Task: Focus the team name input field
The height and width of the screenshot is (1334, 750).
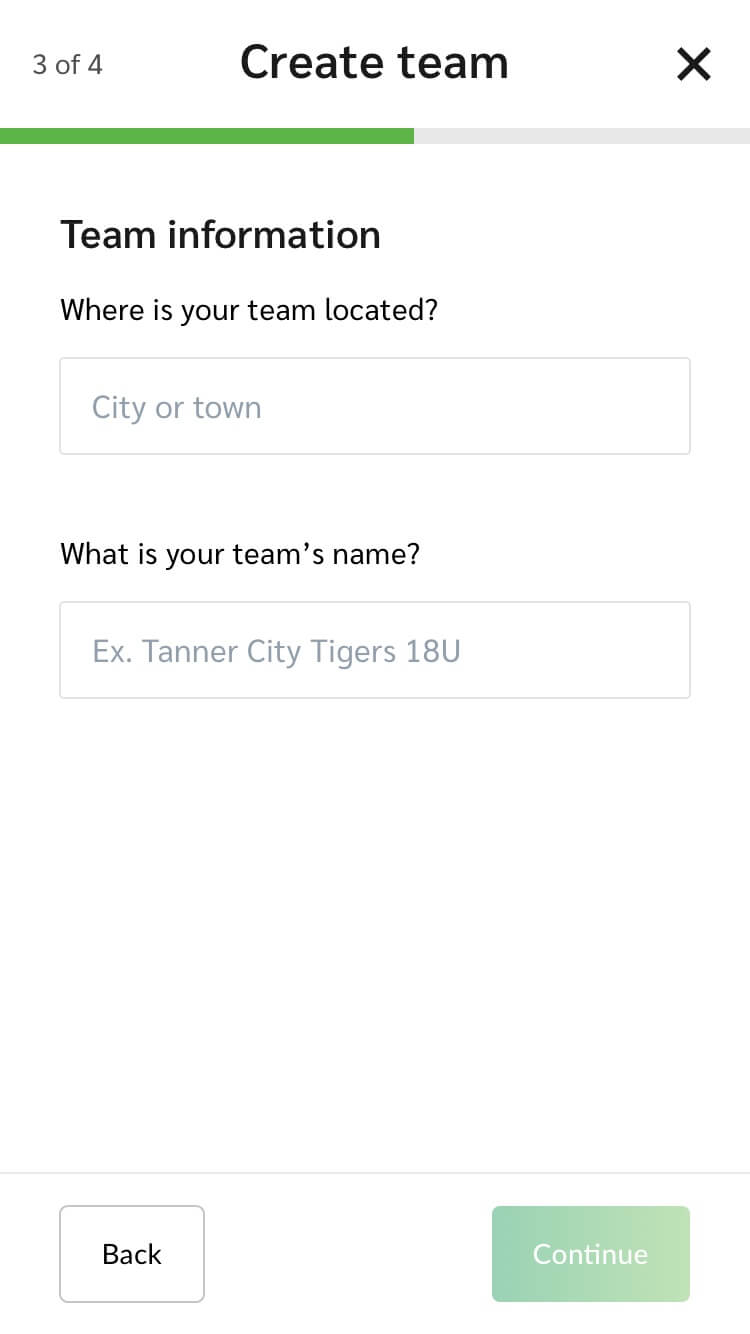Action: pos(375,650)
